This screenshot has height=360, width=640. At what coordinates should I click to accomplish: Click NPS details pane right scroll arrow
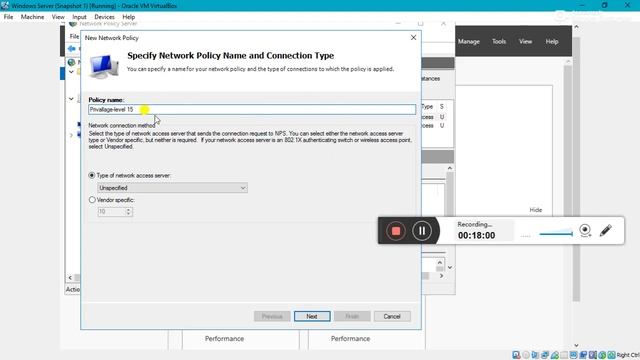point(441,276)
